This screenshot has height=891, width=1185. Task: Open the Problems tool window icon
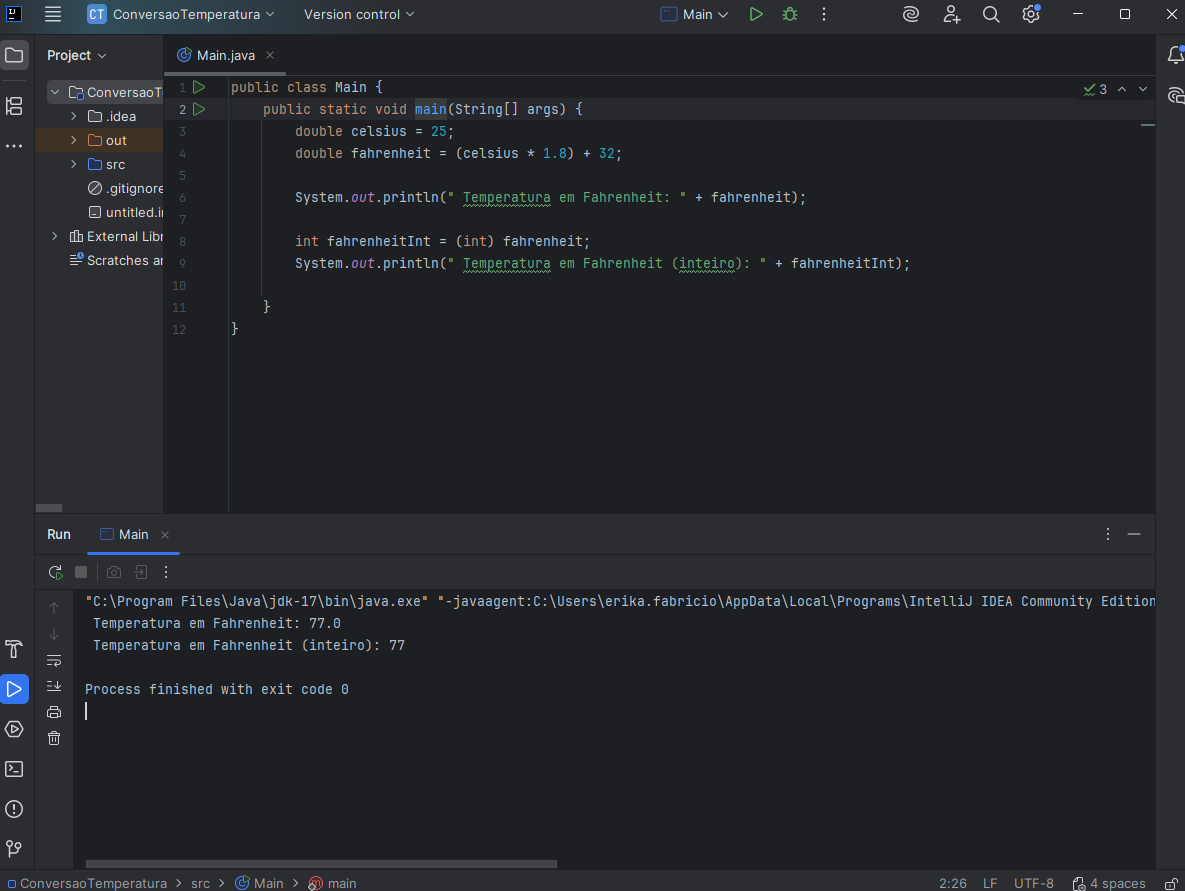click(x=14, y=809)
